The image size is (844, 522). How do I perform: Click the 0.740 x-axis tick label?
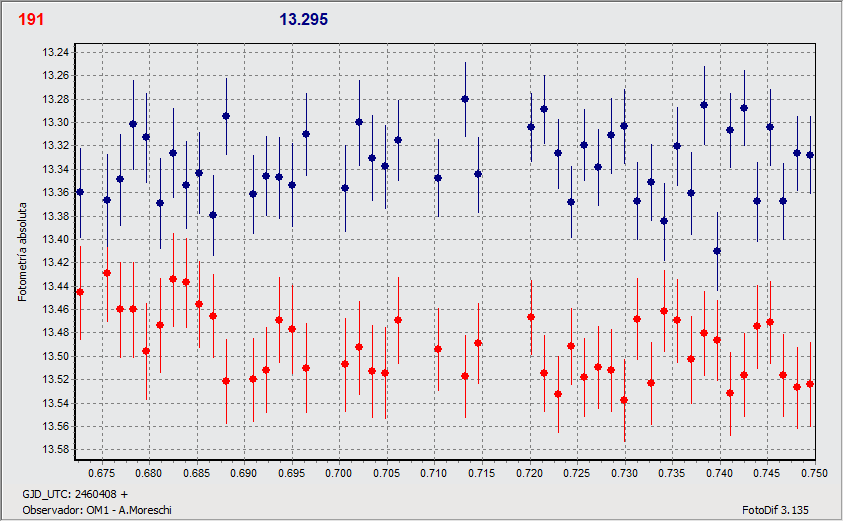pos(719,474)
